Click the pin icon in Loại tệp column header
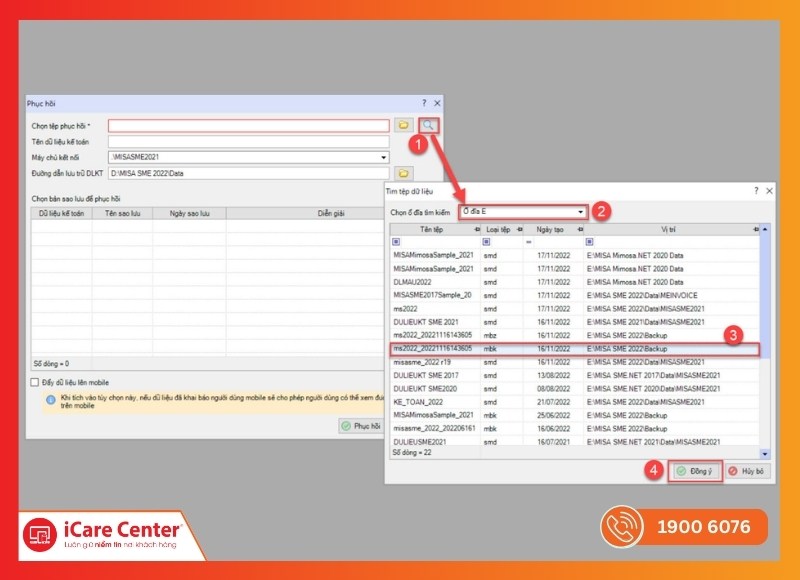This screenshot has height=580, width=800. coord(519,230)
